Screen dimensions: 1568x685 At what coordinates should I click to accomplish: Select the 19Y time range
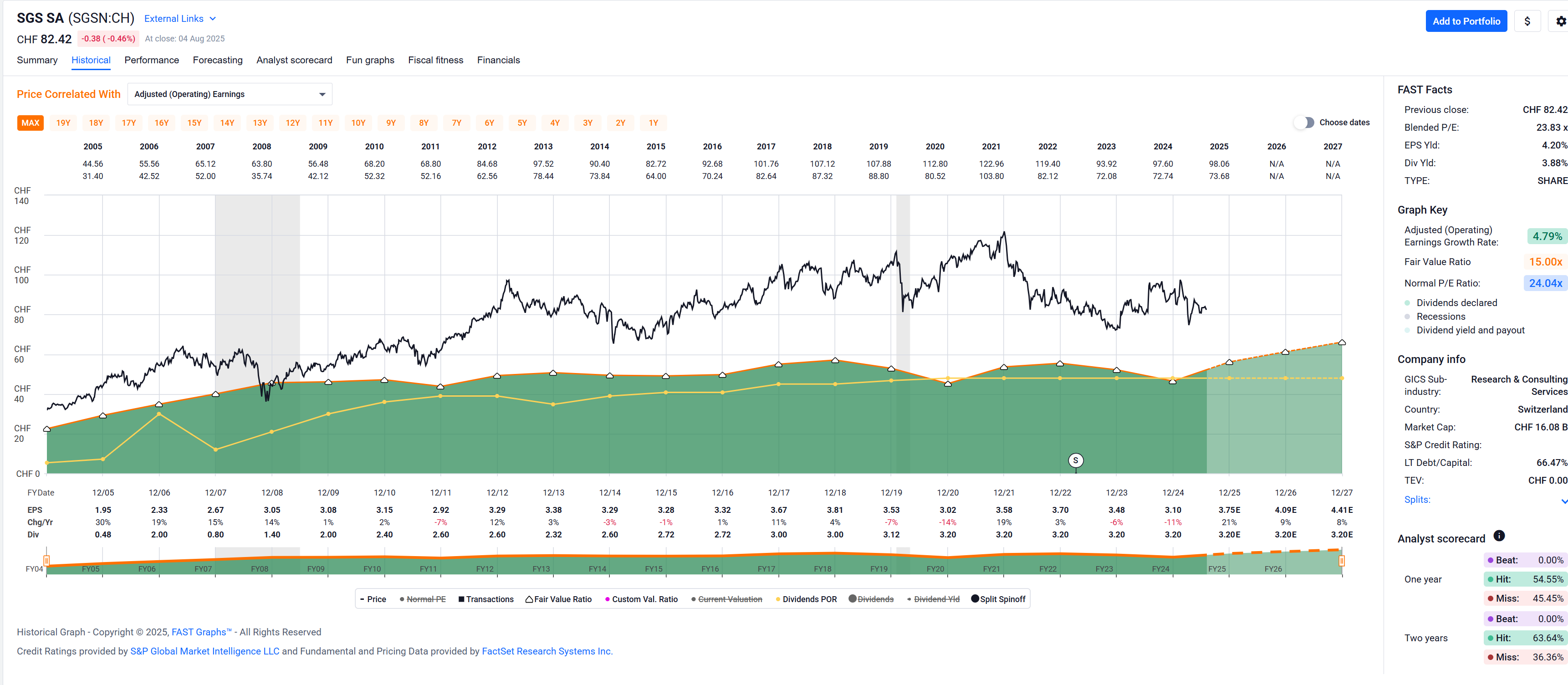tap(63, 123)
